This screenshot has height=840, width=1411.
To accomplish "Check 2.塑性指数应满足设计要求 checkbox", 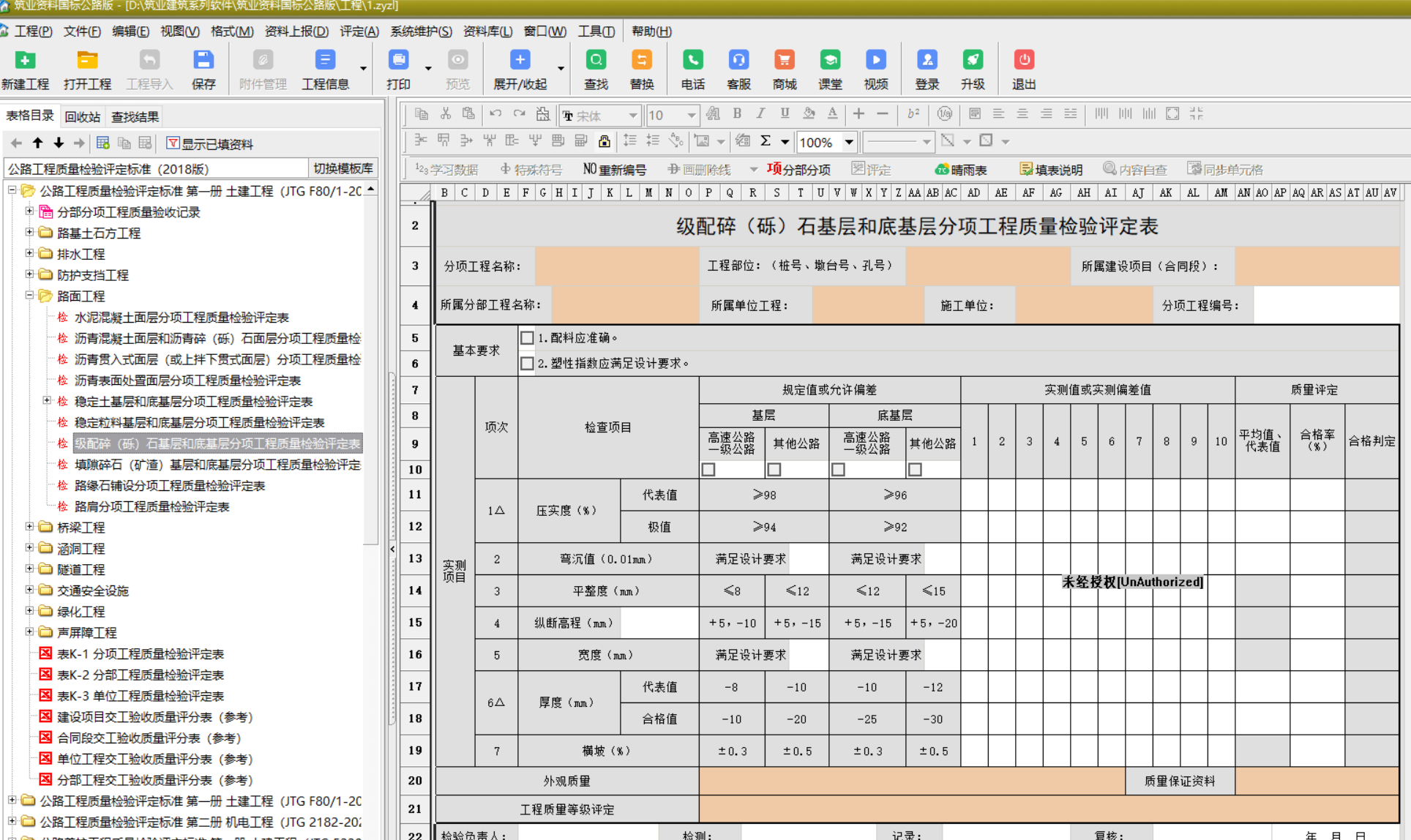I will pyautogui.click(x=527, y=363).
